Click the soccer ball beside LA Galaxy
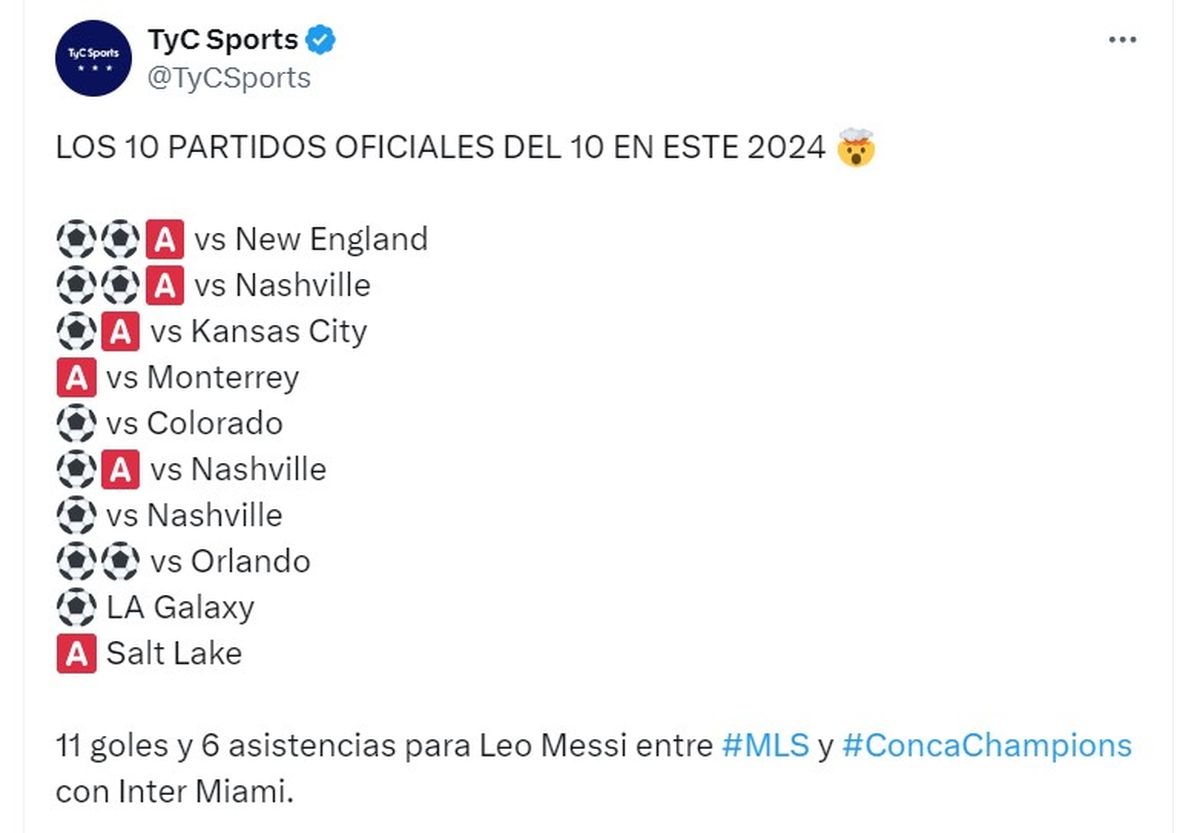1200x833 pixels. (76, 608)
